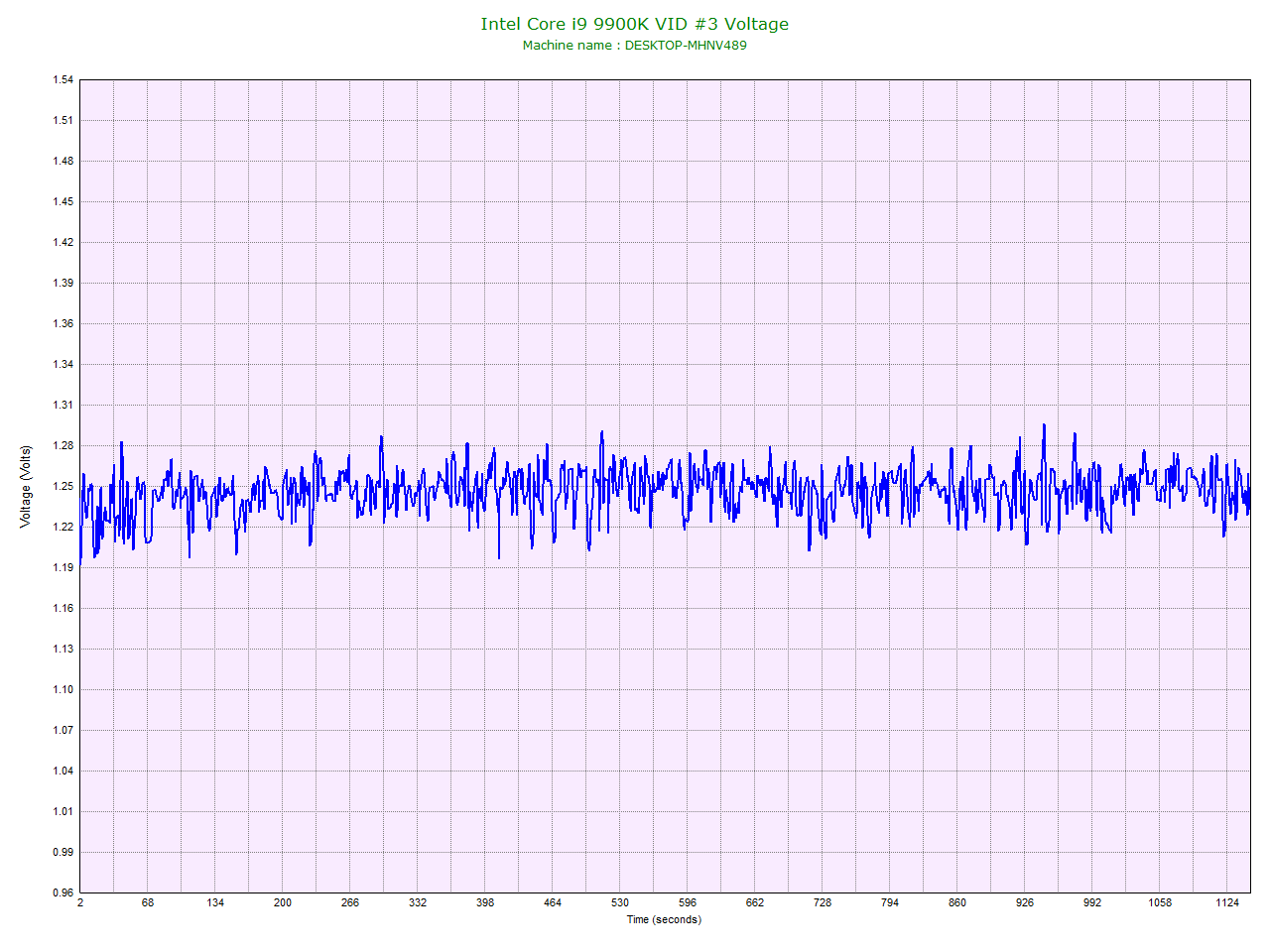The width and height of the screenshot is (1270, 952).
Task: Click the 1.34 voltage axis value
Action: tap(63, 365)
